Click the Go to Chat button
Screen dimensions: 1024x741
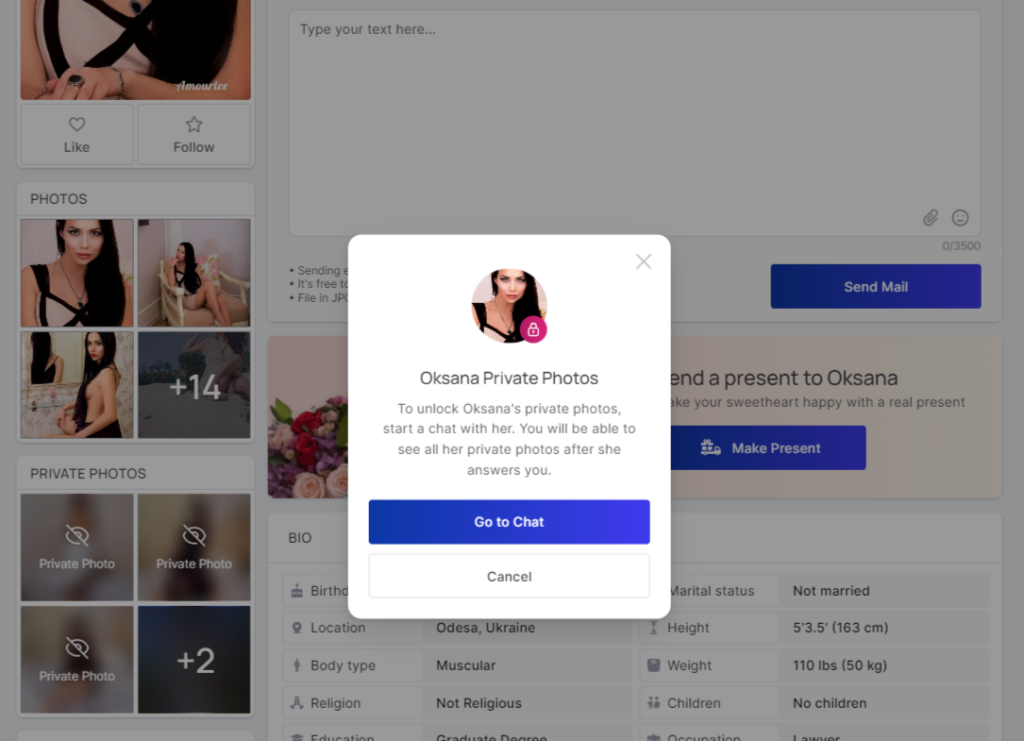pos(509,522)
